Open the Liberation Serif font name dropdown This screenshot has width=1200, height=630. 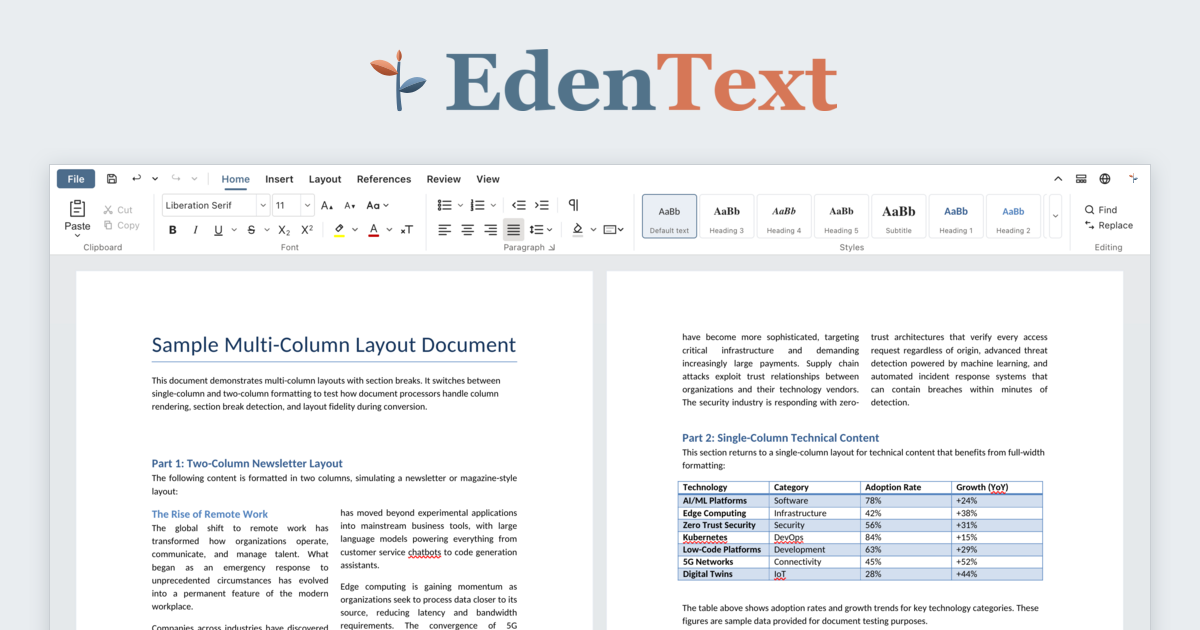tap(263, 205)
